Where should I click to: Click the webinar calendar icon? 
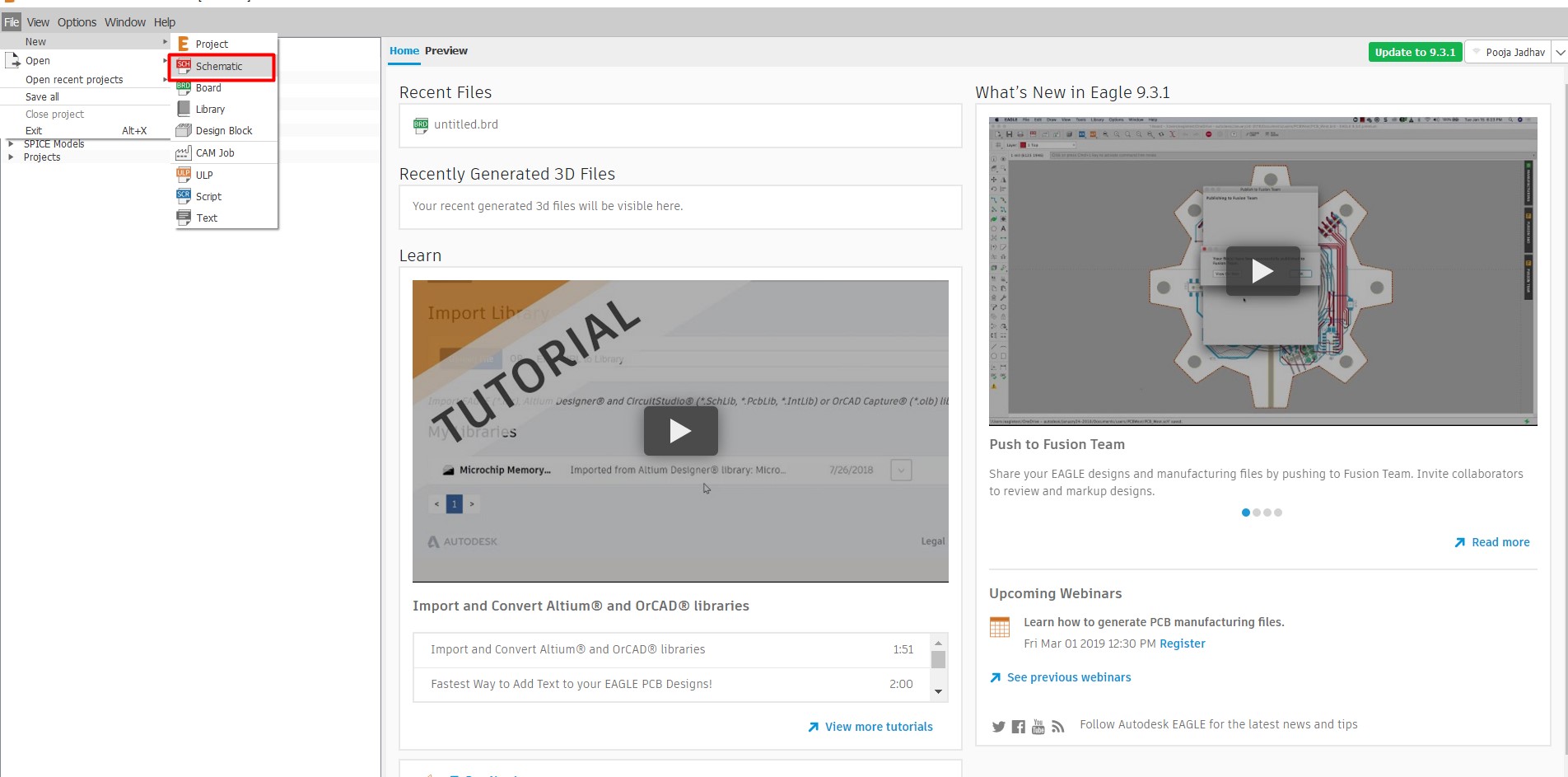[1000, 627]
